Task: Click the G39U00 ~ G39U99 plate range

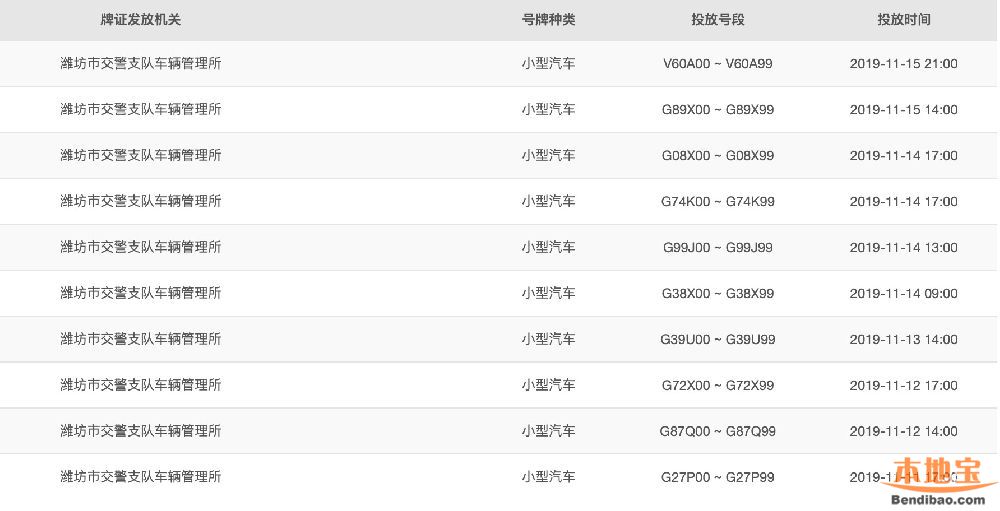Action: pos(718,340)
